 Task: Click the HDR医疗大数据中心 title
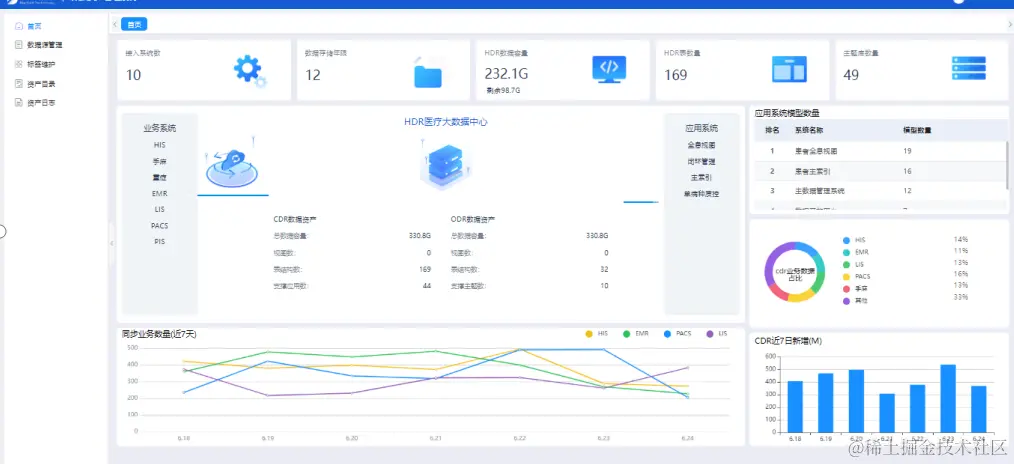click(446, 121)
